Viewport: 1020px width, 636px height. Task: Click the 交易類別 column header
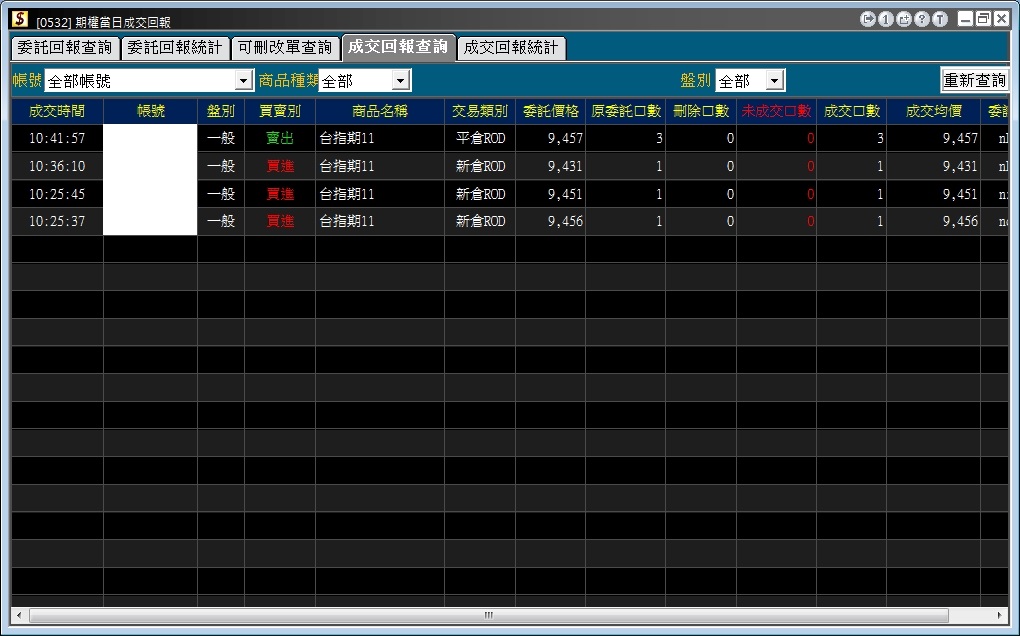[x=480, y=111]
